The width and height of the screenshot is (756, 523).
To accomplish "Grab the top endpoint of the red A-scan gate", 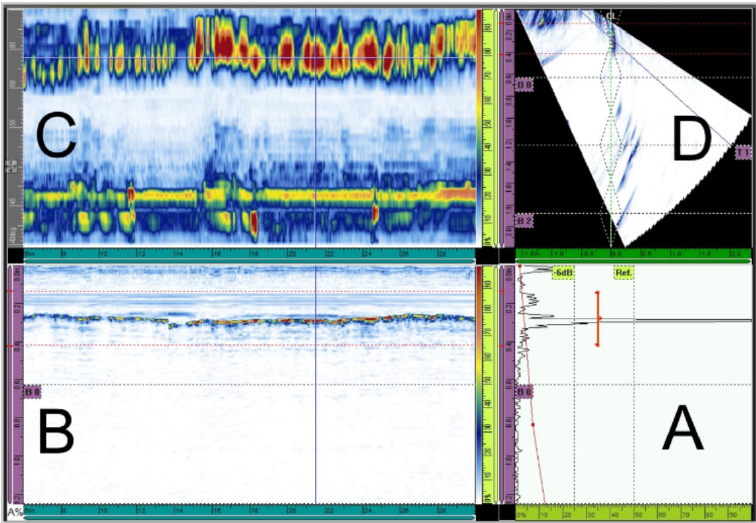I will pyautogui.click(x=598, y=292).
